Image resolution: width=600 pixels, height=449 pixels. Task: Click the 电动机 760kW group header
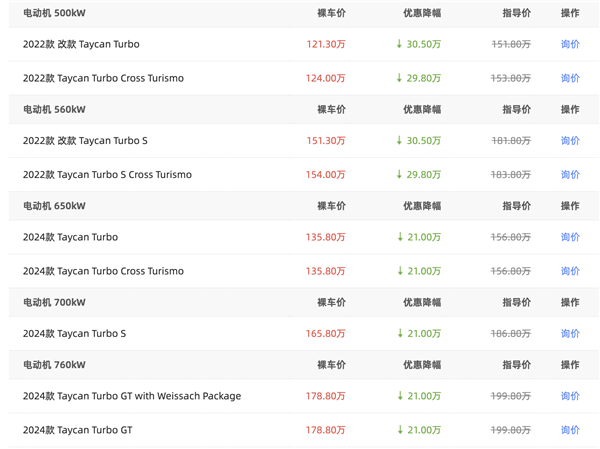coord(54,365)
